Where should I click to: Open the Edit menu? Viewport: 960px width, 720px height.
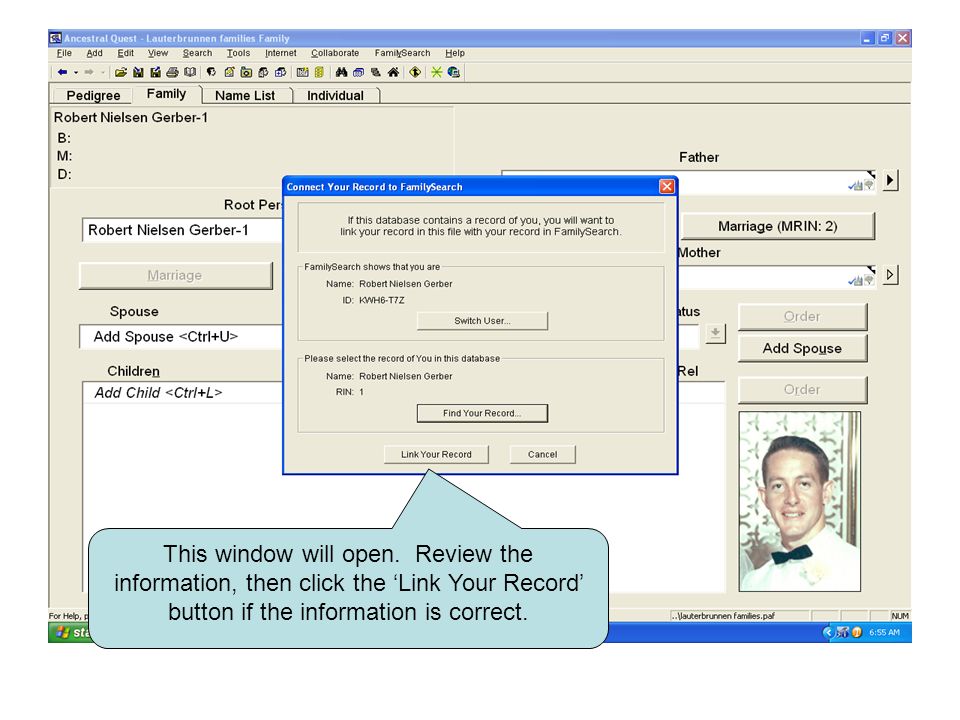(x=126, y=53)
